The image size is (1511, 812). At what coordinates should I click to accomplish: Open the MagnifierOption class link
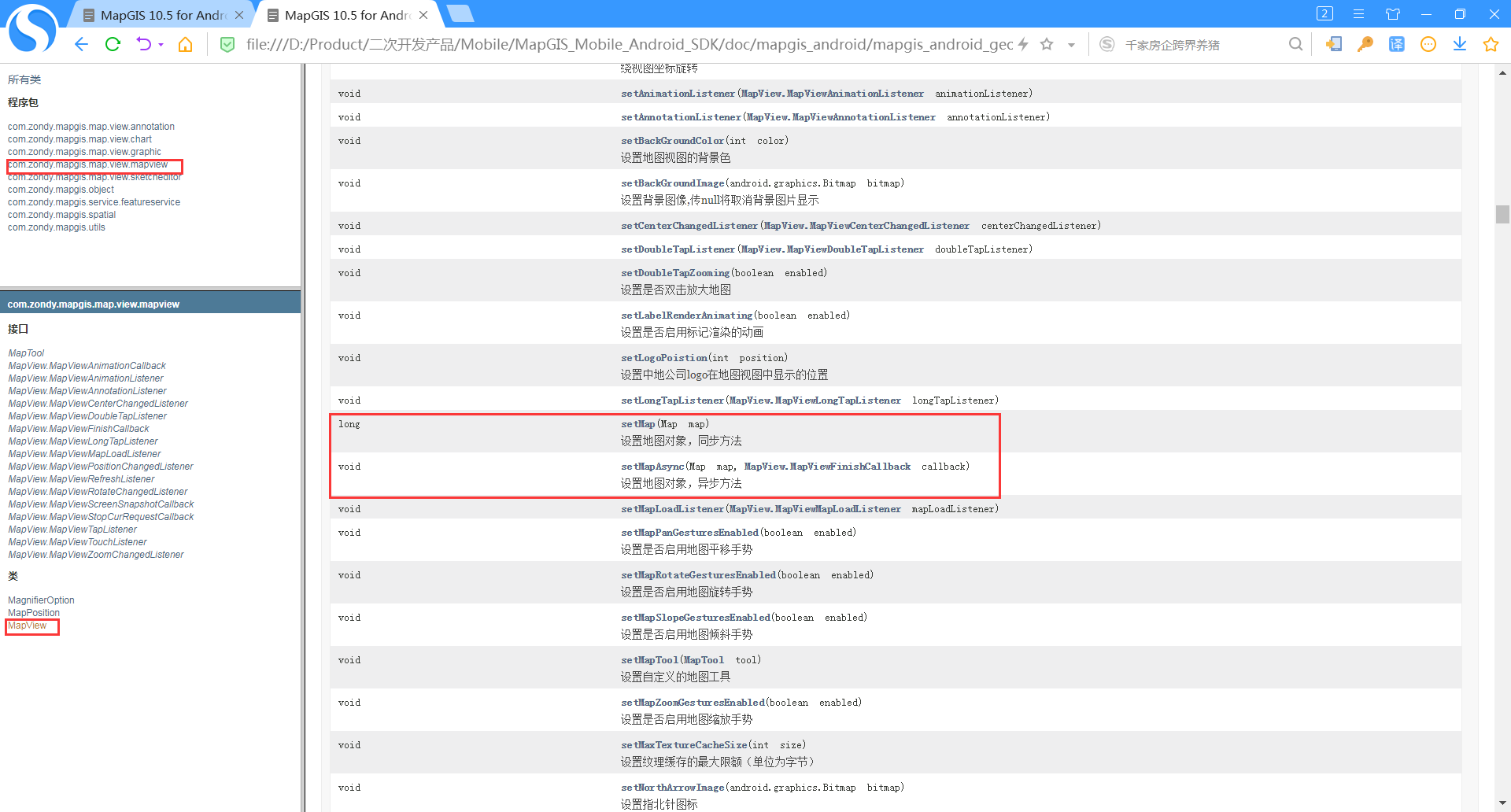[41, 600]
